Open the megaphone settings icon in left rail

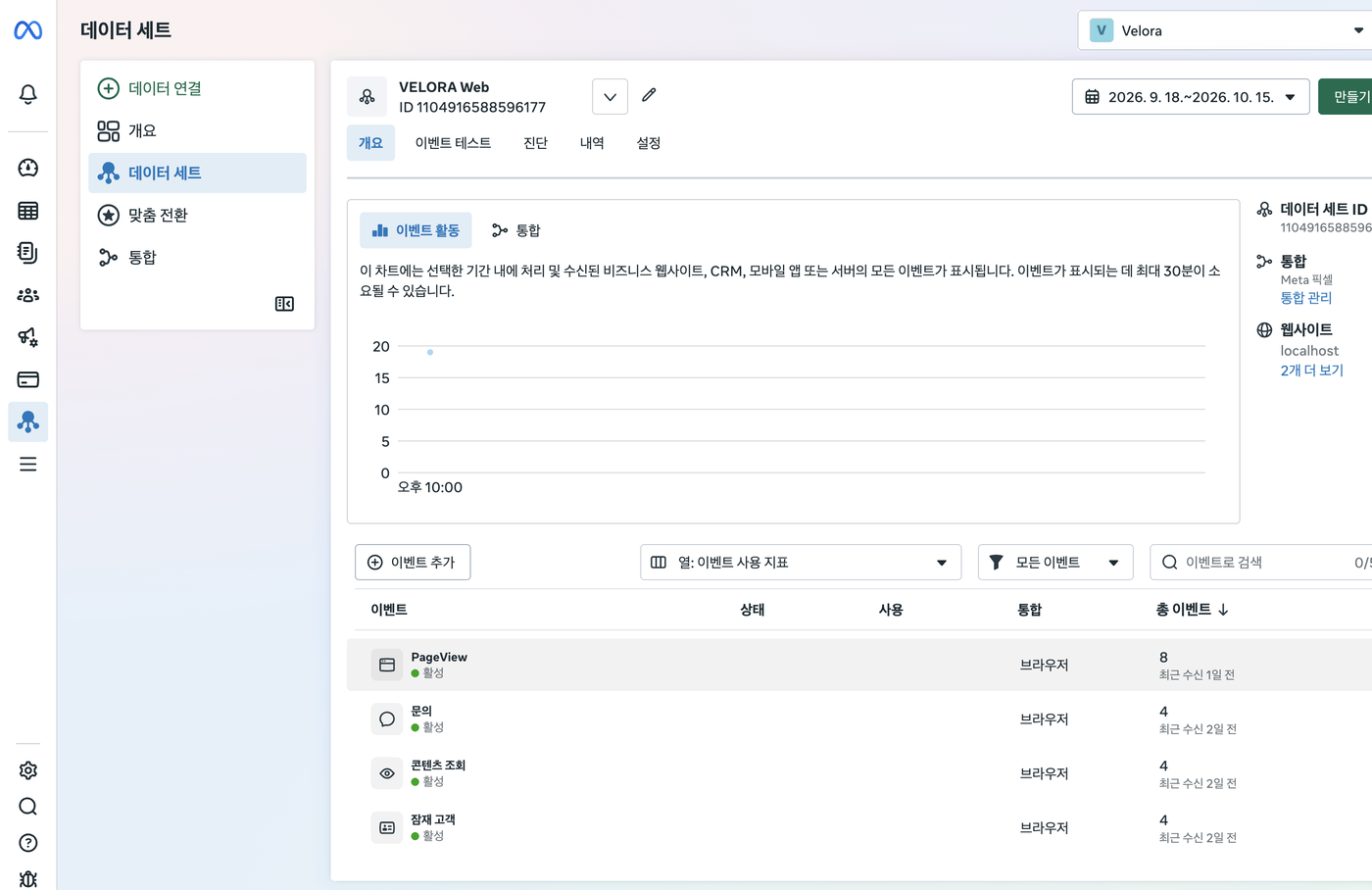coord(27,337)
